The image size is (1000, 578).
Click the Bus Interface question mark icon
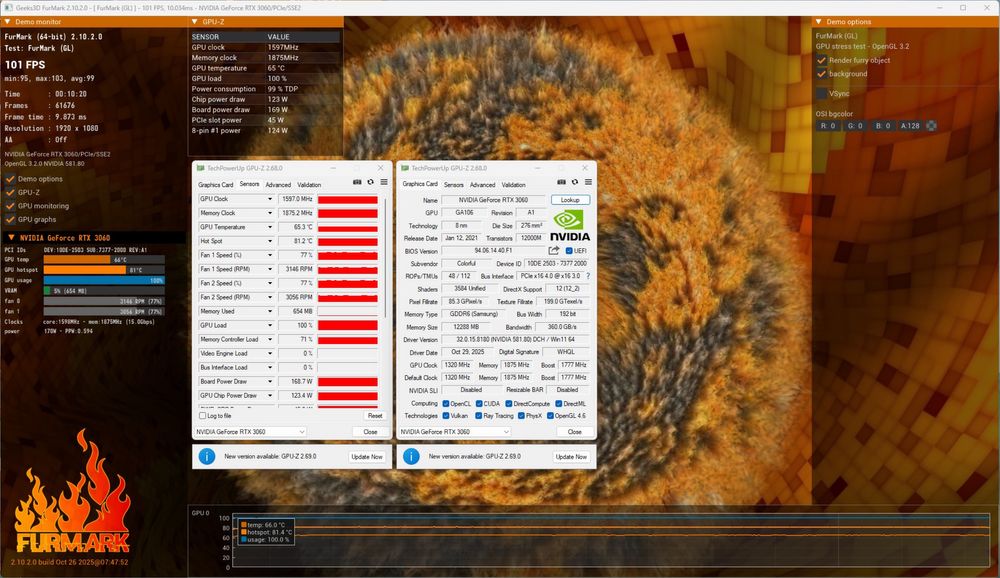(x=588, y=276)
